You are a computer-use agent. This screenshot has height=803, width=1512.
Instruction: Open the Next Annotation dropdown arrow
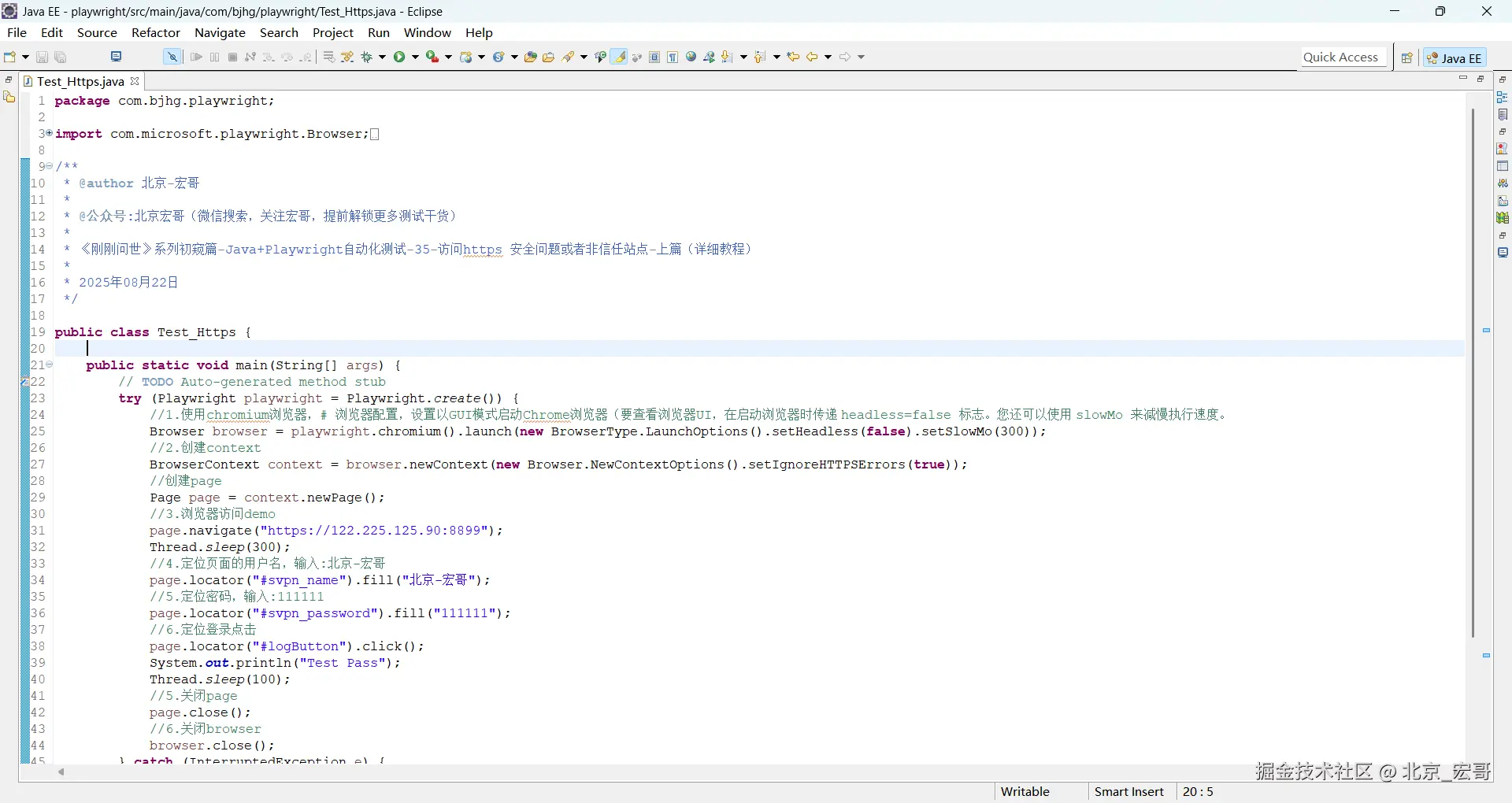(x=743, y=57)
